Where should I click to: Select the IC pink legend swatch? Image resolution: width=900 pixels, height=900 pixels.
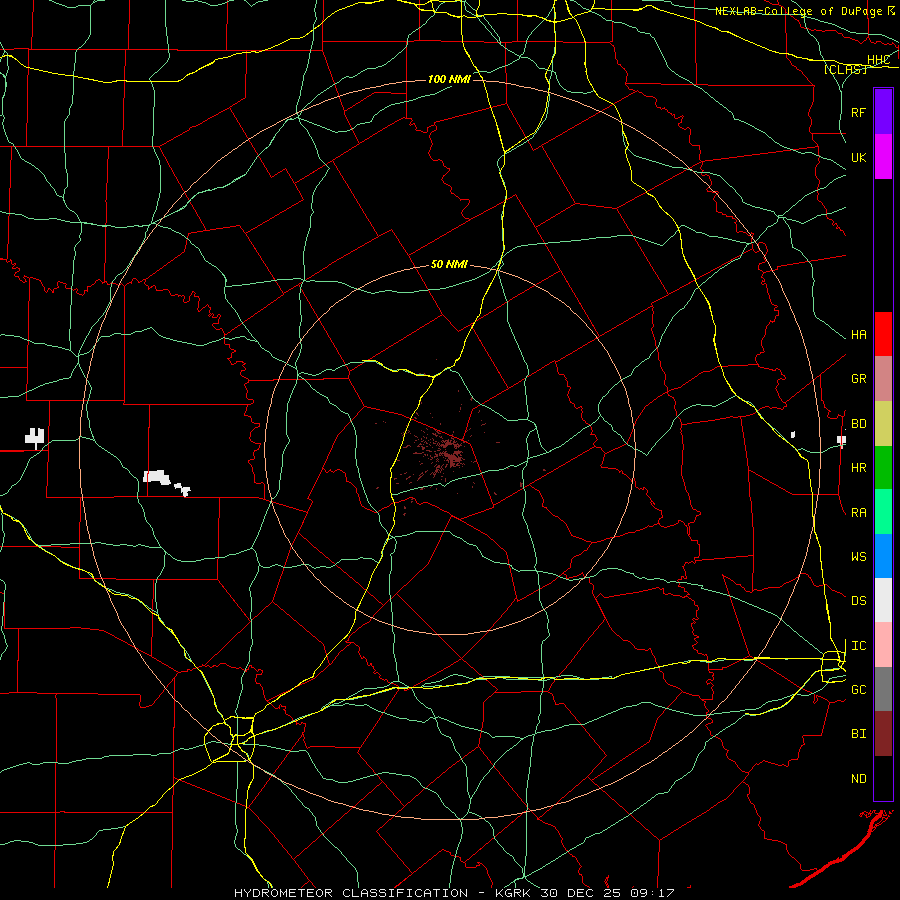(883, 645)
